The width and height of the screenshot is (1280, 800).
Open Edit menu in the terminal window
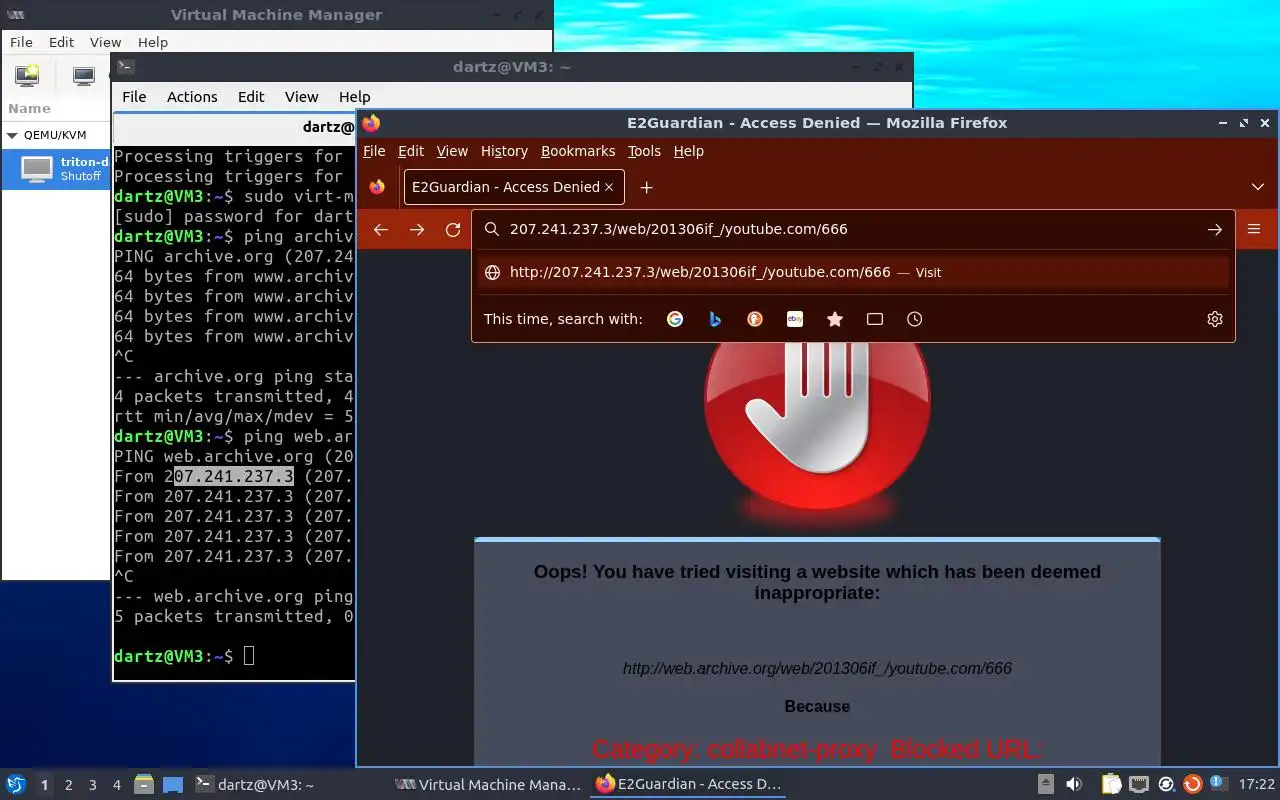click(251, 97)
